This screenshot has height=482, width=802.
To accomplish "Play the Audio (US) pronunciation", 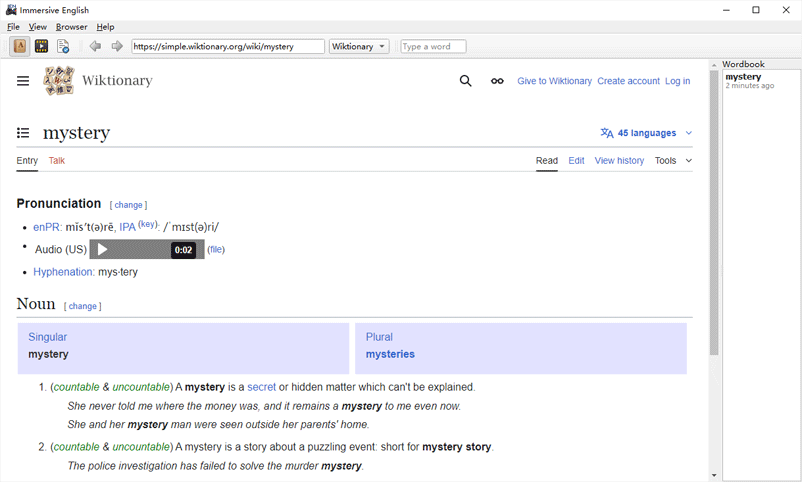I will tap(102, 249).
